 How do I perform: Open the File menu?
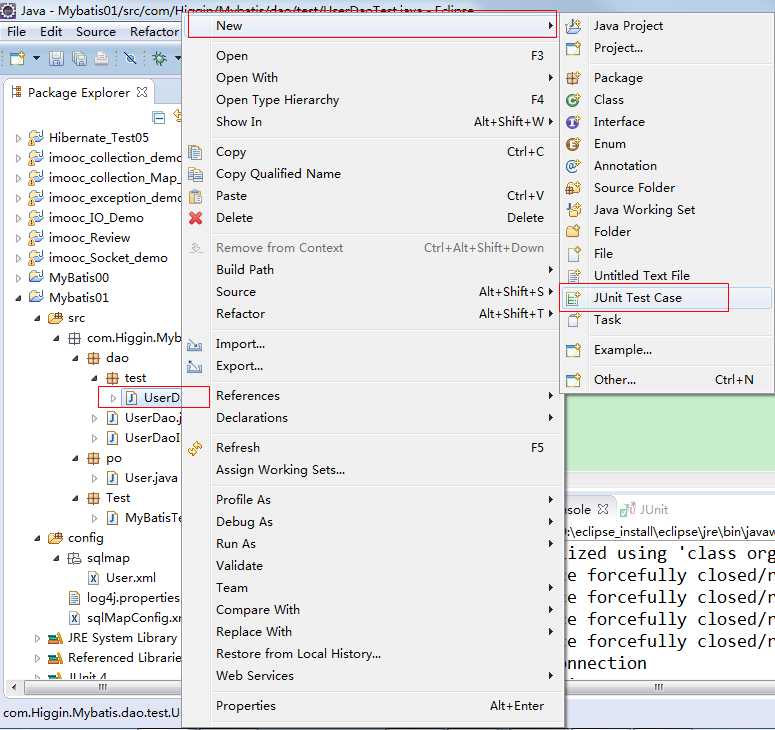click(x=16, y=32)
